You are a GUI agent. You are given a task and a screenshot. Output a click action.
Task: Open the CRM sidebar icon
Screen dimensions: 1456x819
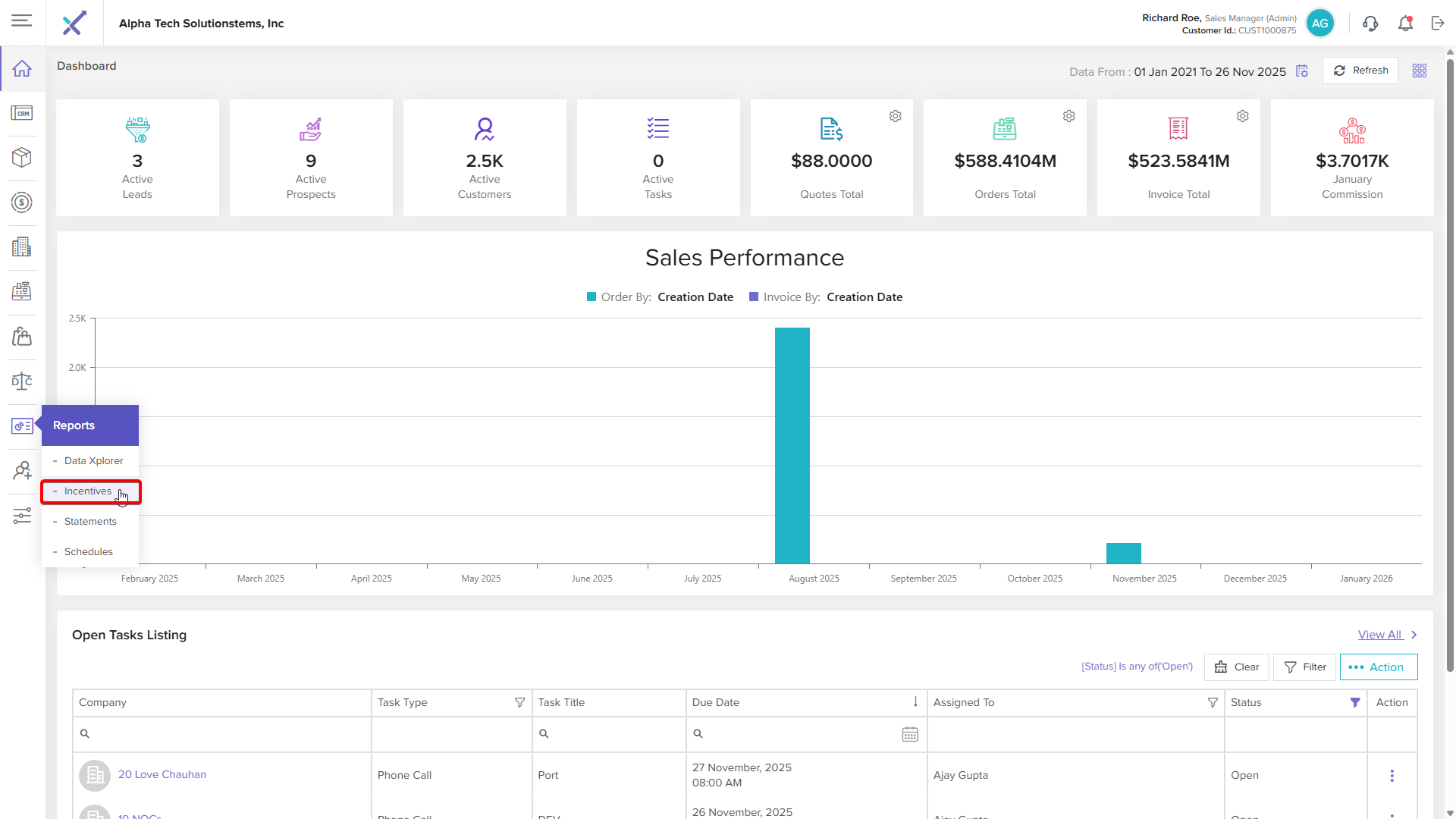coord(22,113)
